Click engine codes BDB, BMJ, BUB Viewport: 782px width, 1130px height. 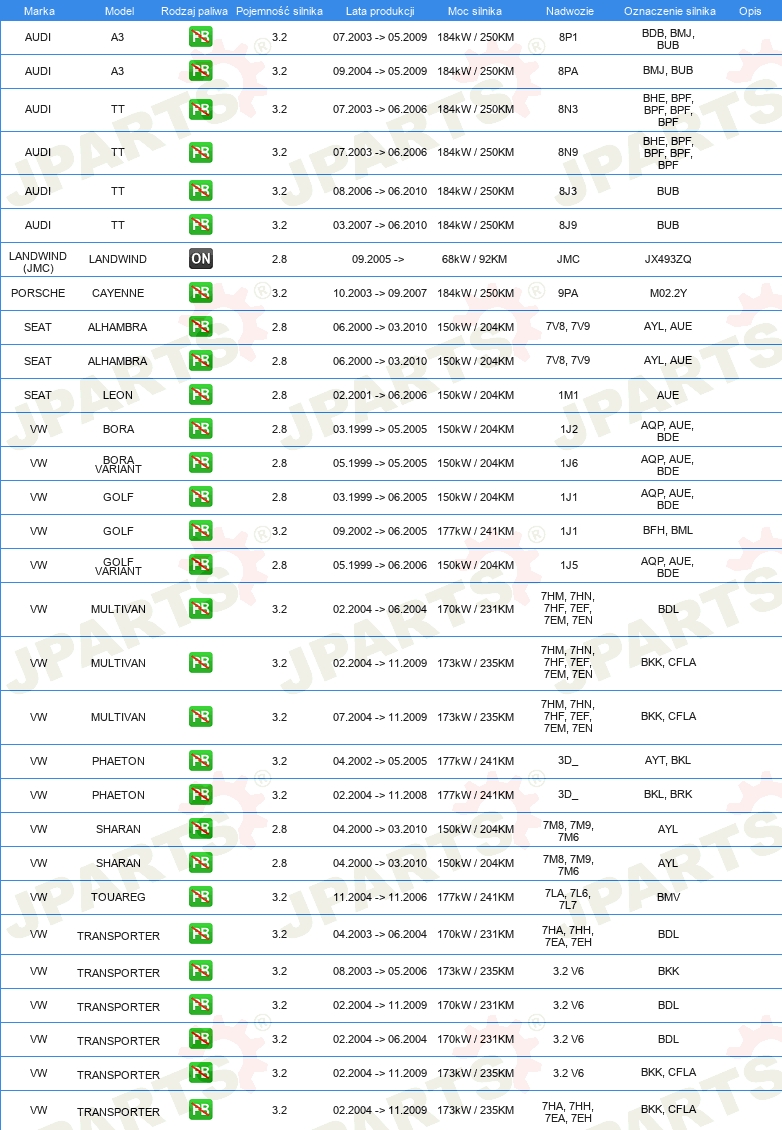tap(668, 39)
